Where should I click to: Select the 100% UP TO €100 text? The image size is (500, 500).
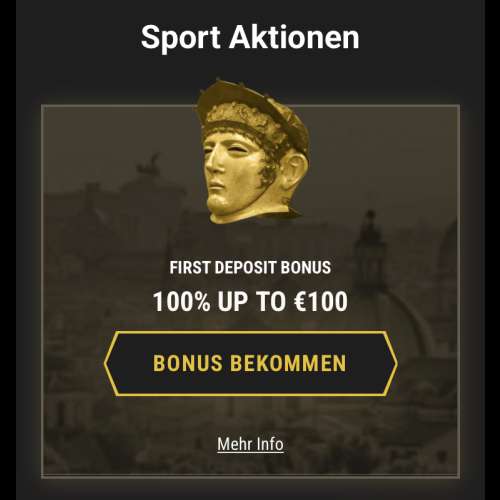250,301
